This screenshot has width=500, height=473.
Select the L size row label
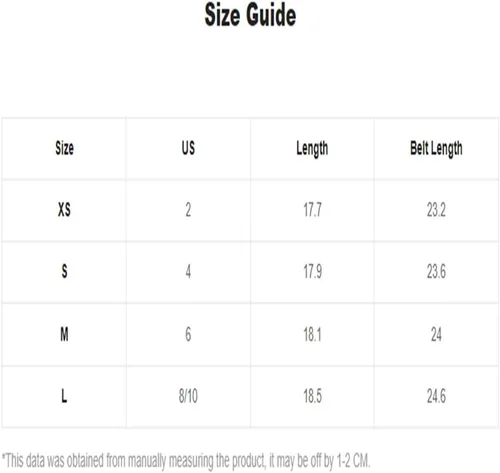pos(64,396)
